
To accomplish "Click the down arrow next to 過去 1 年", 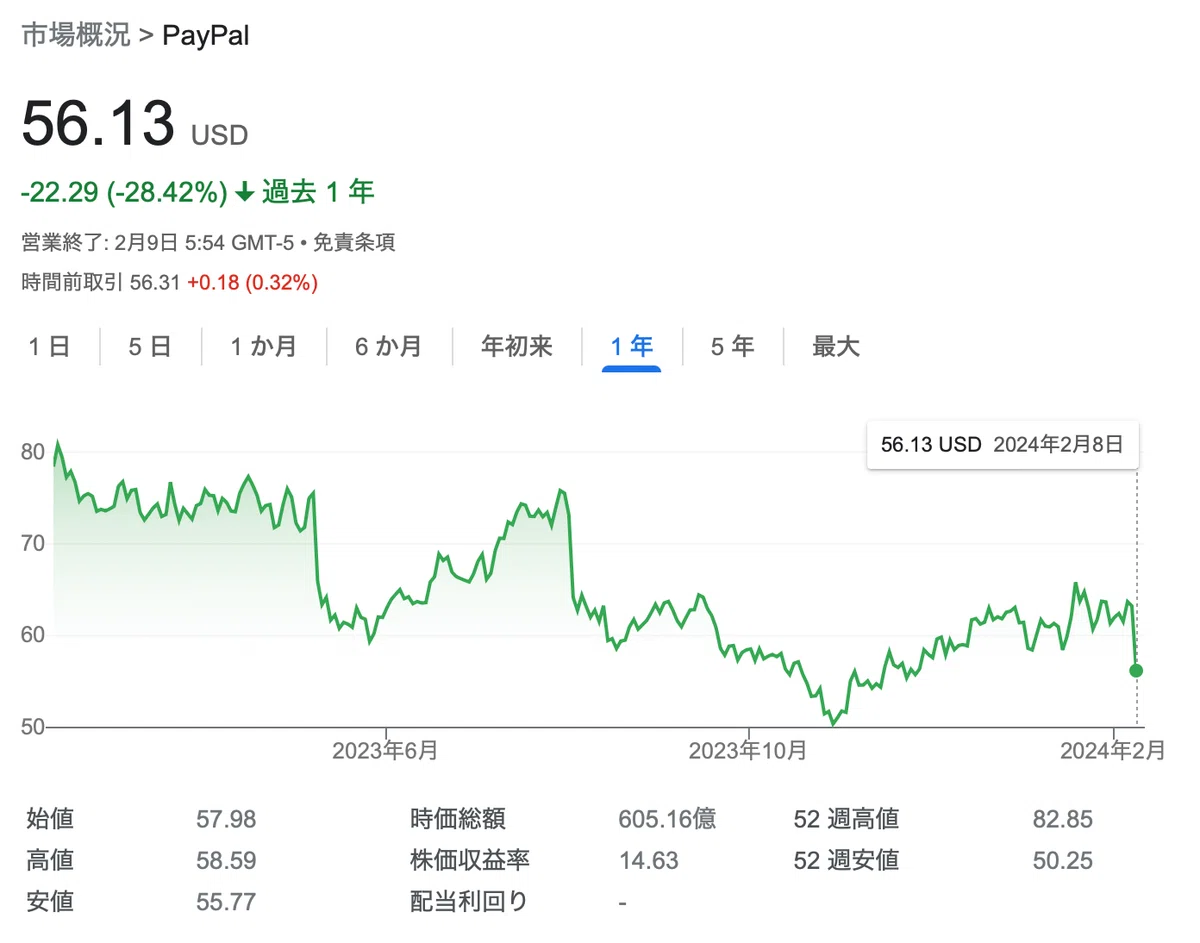I will 245,192.
